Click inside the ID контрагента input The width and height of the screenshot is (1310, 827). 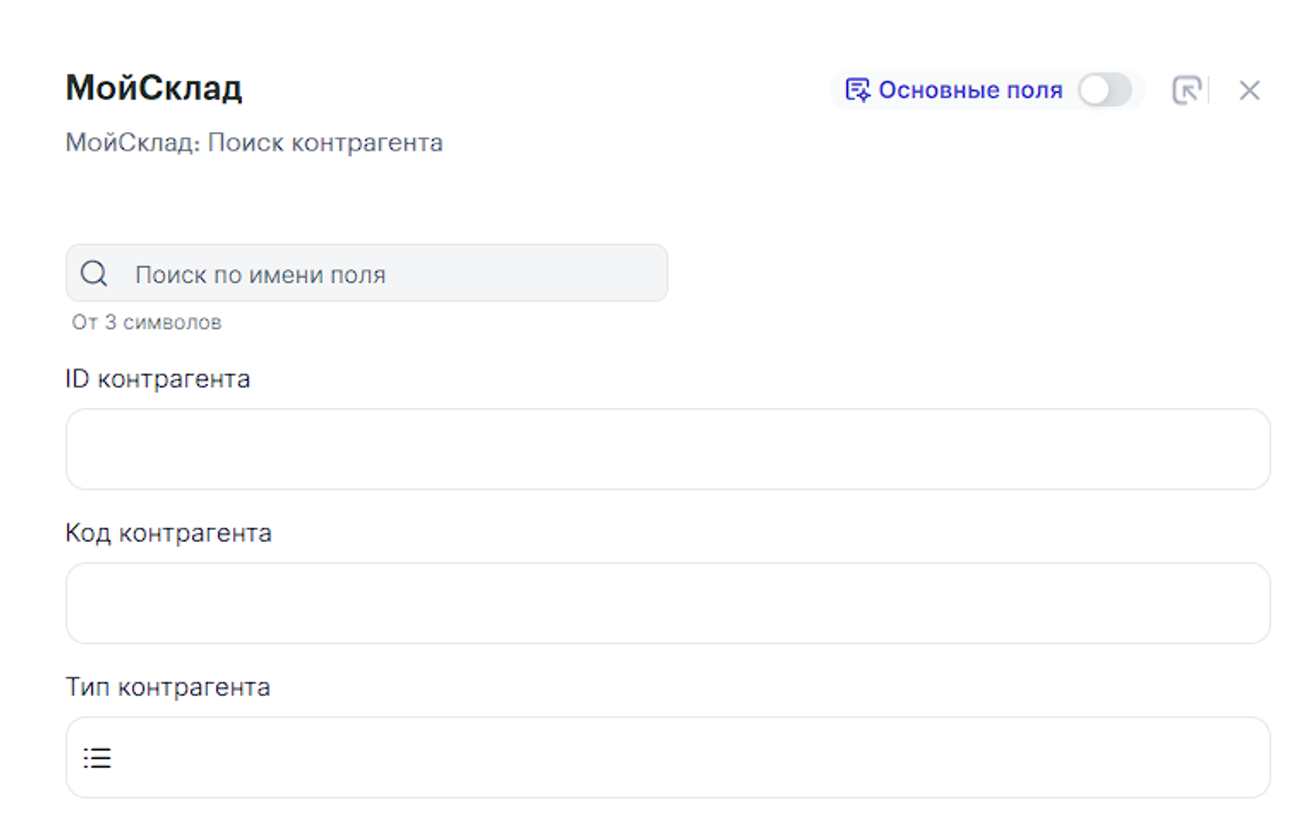(667, 449)
